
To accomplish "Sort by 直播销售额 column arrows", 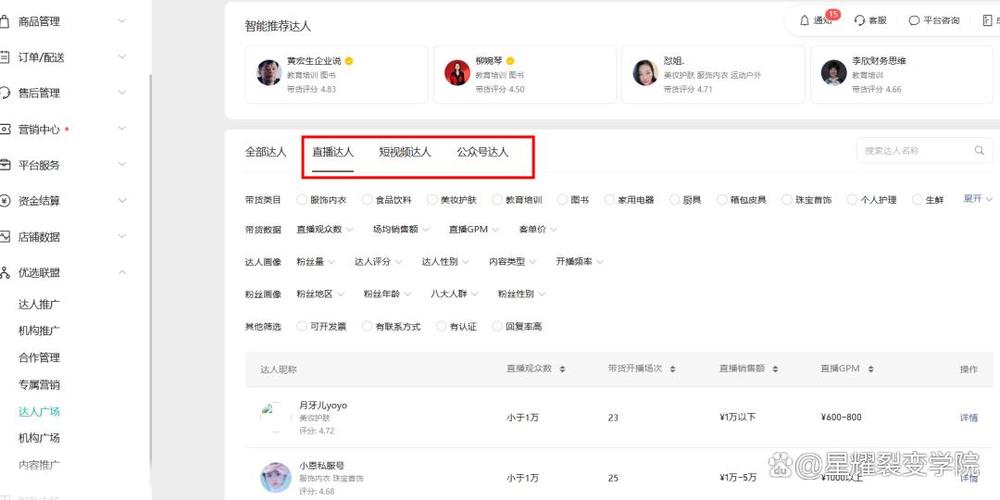I will [775, 369].
